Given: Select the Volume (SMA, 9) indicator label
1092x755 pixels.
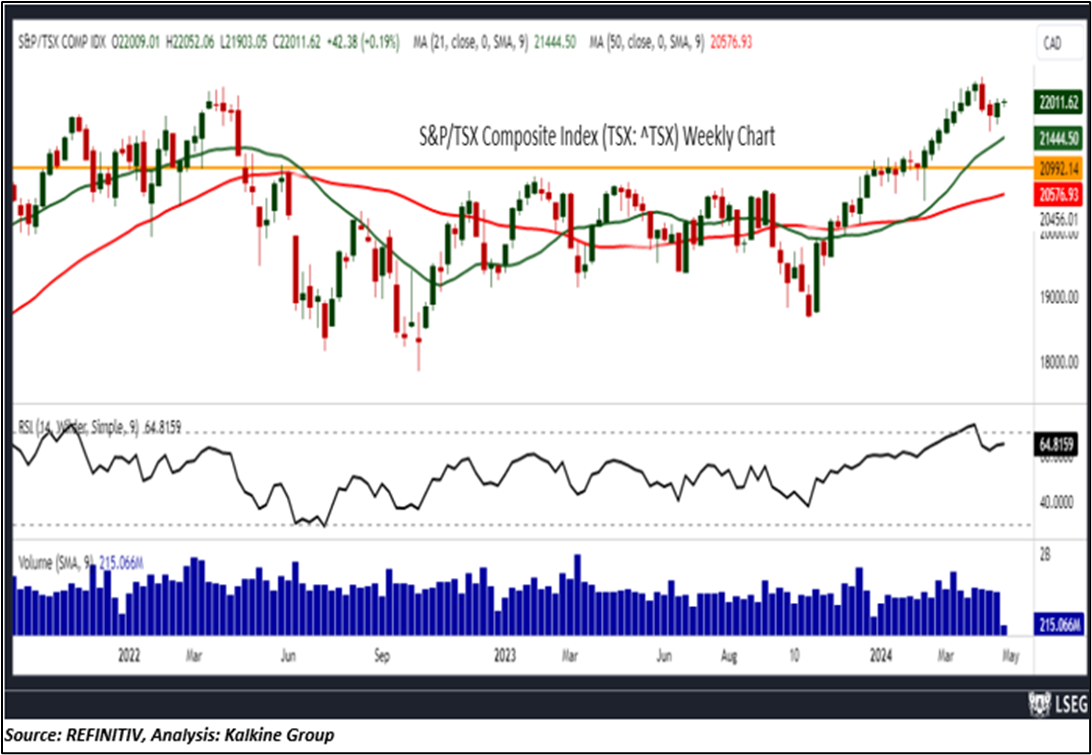Looking at the screenshot, I should point(58,561).
